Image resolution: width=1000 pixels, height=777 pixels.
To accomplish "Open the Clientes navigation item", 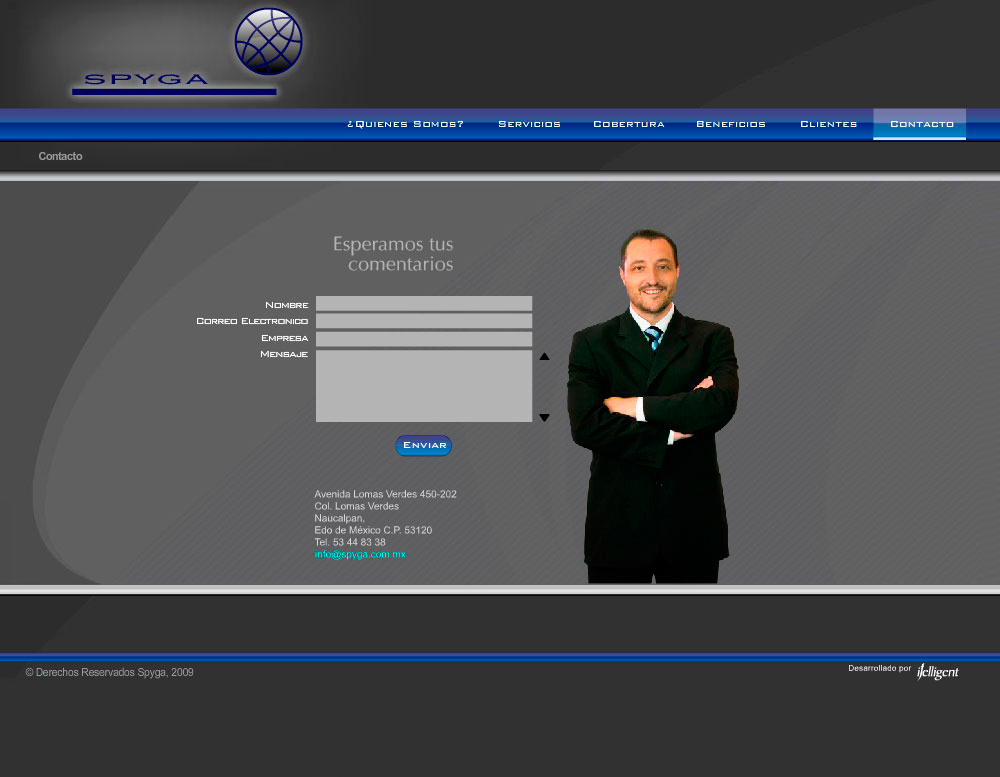I will tap(828, 124).
